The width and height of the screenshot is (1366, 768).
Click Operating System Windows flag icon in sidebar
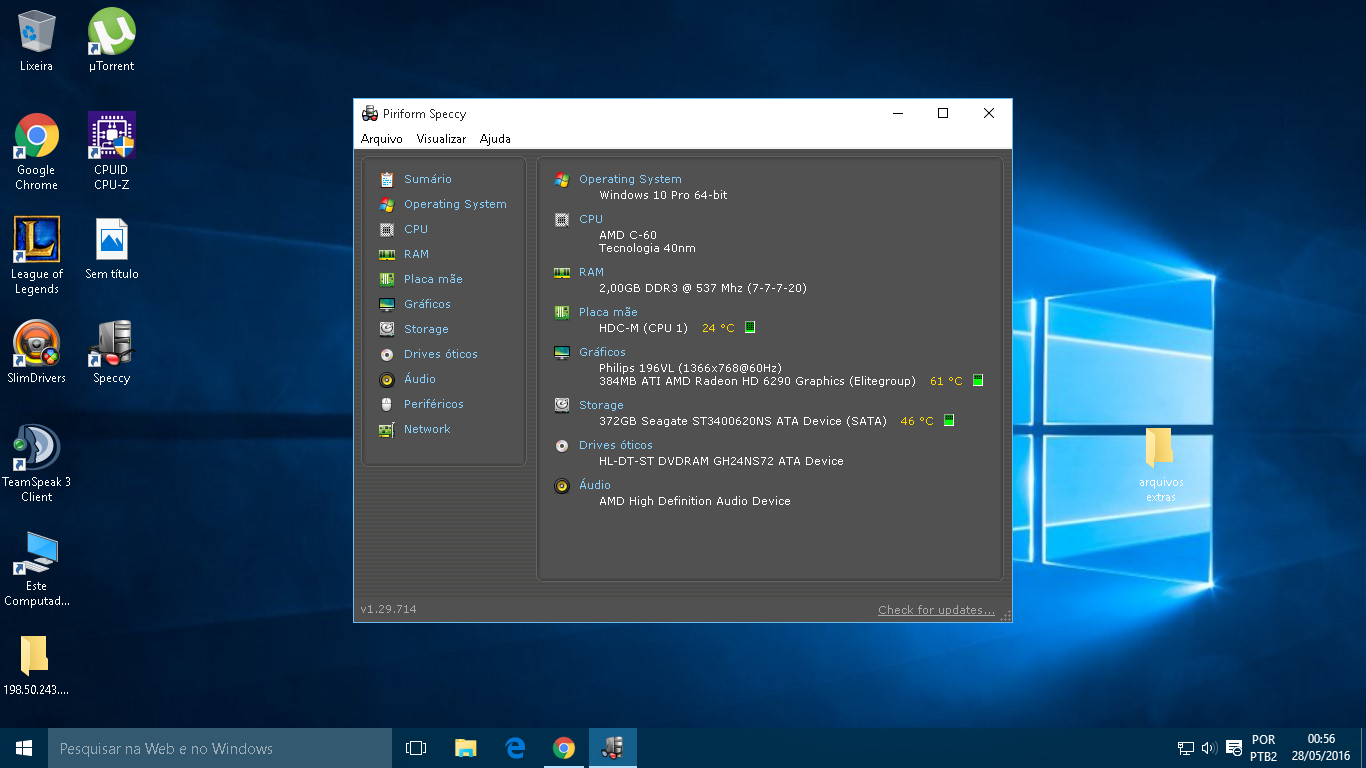click(386, 204)
